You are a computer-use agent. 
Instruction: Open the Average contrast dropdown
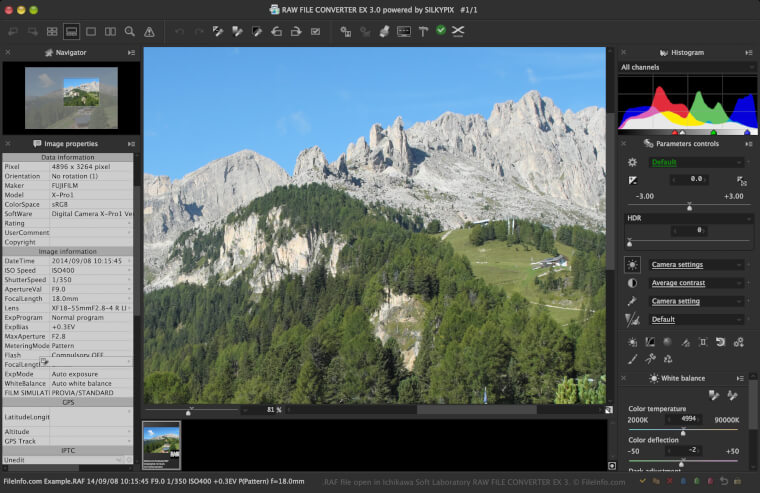(696, 283)
